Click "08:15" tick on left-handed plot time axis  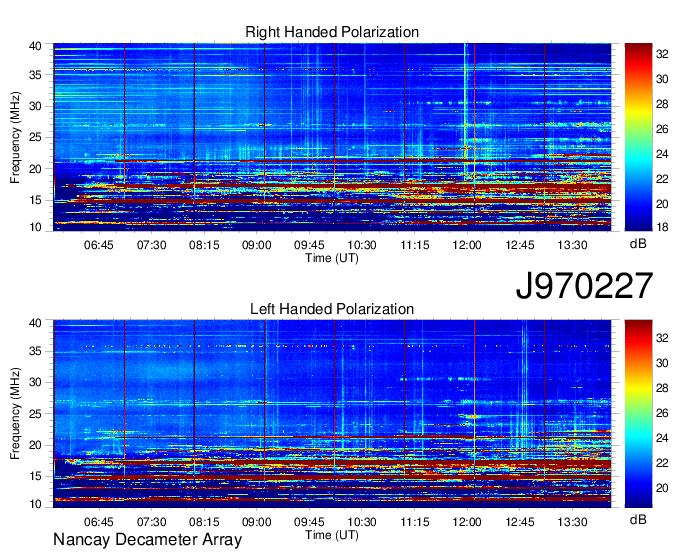point(204,522)
